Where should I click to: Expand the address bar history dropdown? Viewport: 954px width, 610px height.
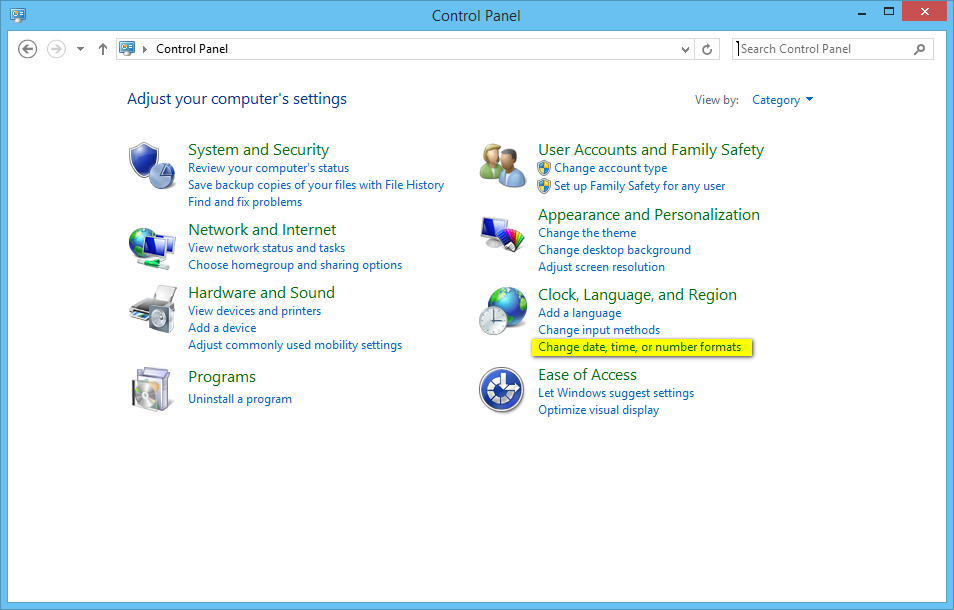coord(685,49)
